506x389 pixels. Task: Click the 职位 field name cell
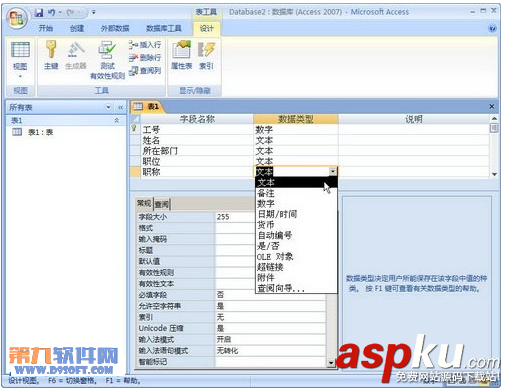point(197,161)
